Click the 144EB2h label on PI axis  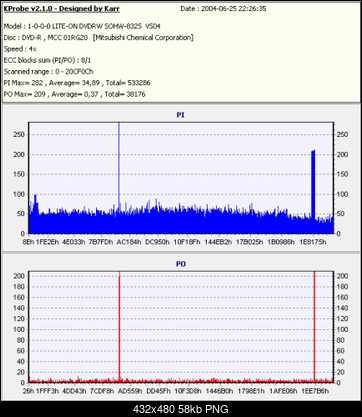pyautogui.click(x=218, y=242)
